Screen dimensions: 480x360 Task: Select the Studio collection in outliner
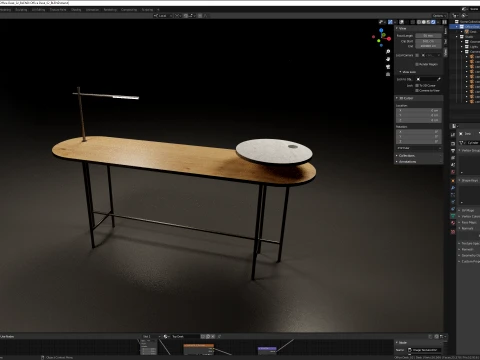tap(469, 37)
